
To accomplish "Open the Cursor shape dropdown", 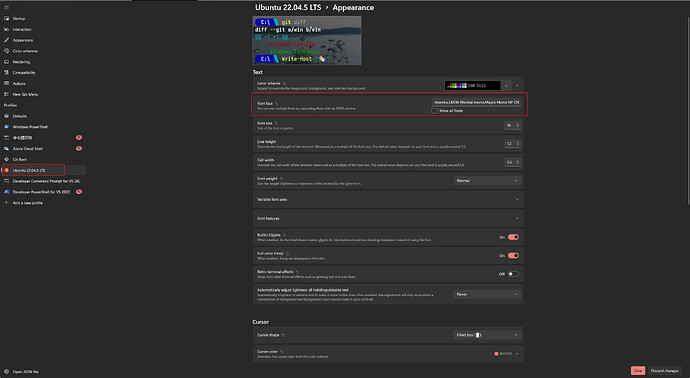I will click(487, 335).
